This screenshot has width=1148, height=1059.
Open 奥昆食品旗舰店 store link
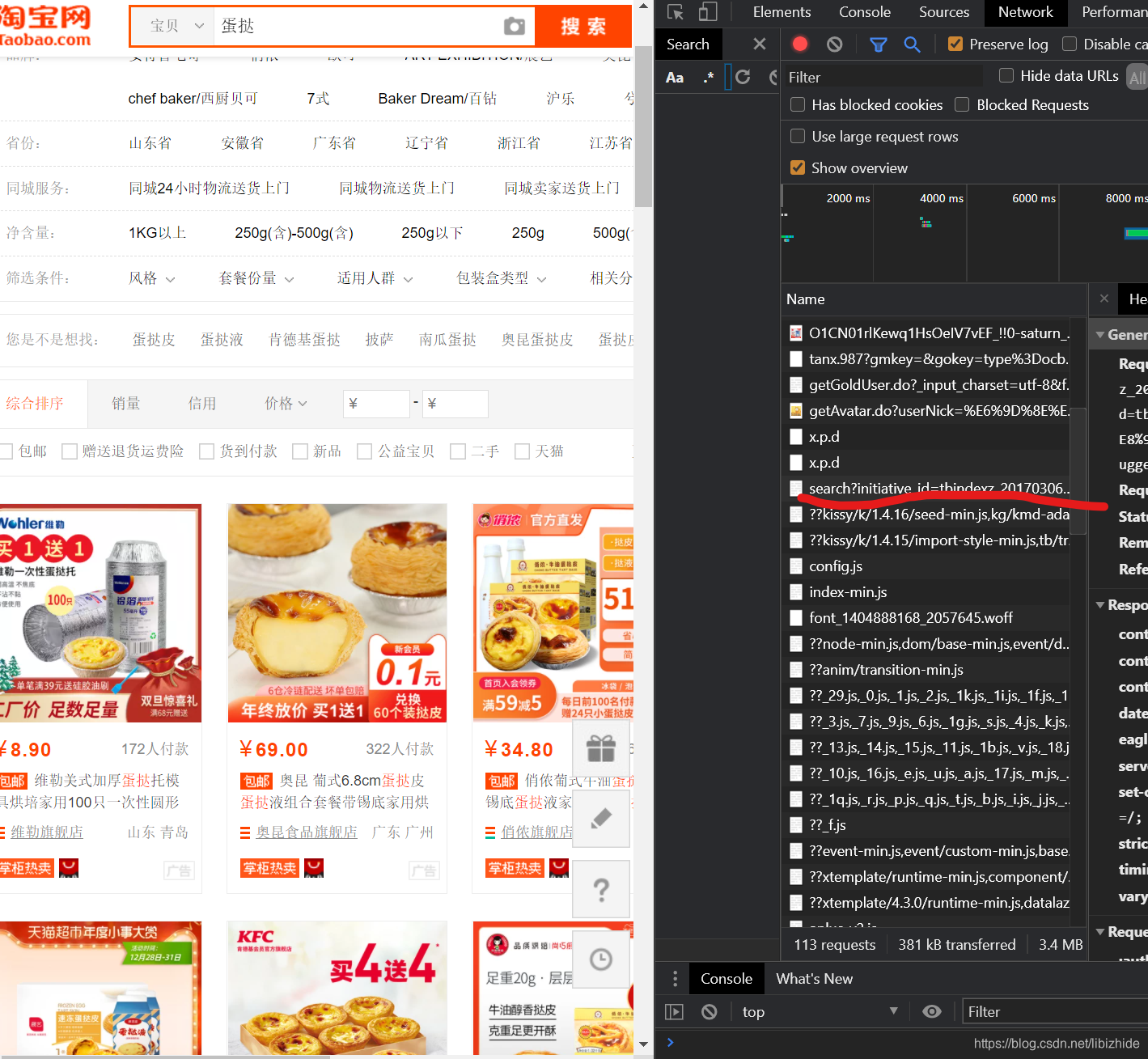[307, 832]
